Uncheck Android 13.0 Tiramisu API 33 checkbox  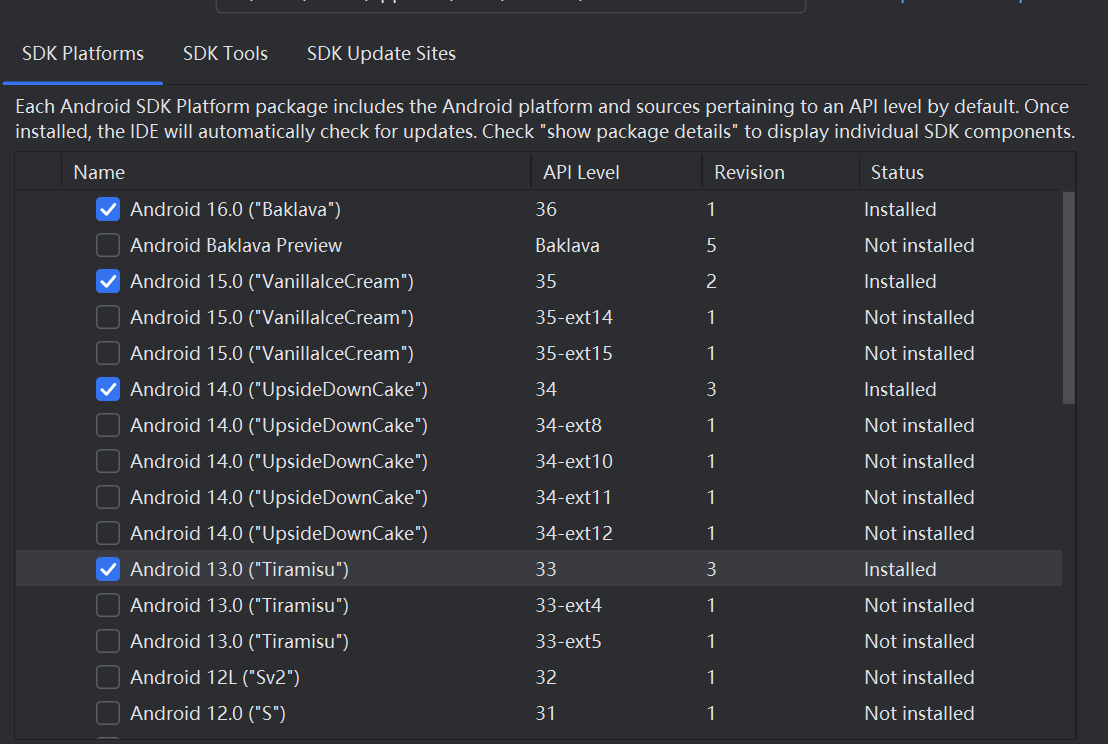coord(108,569)
